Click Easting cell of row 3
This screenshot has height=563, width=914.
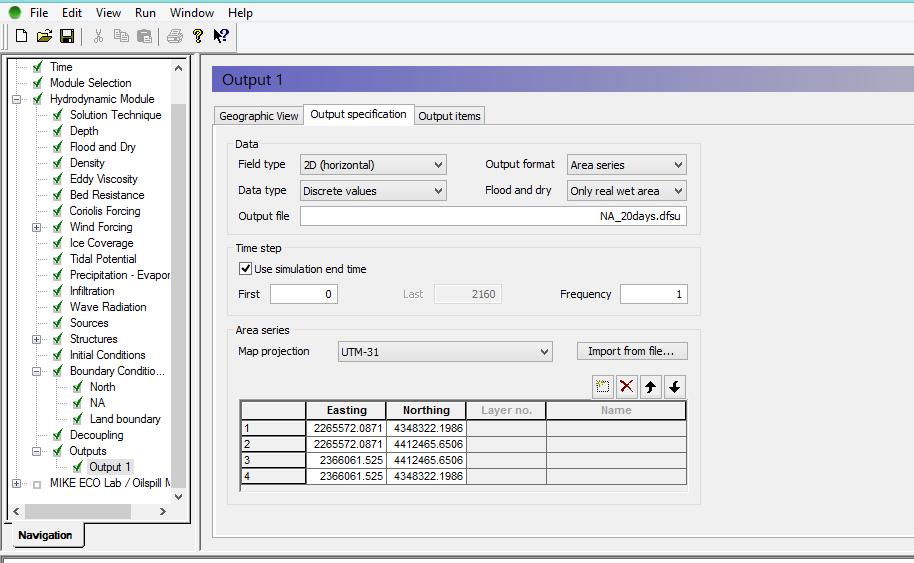(346, 460)
